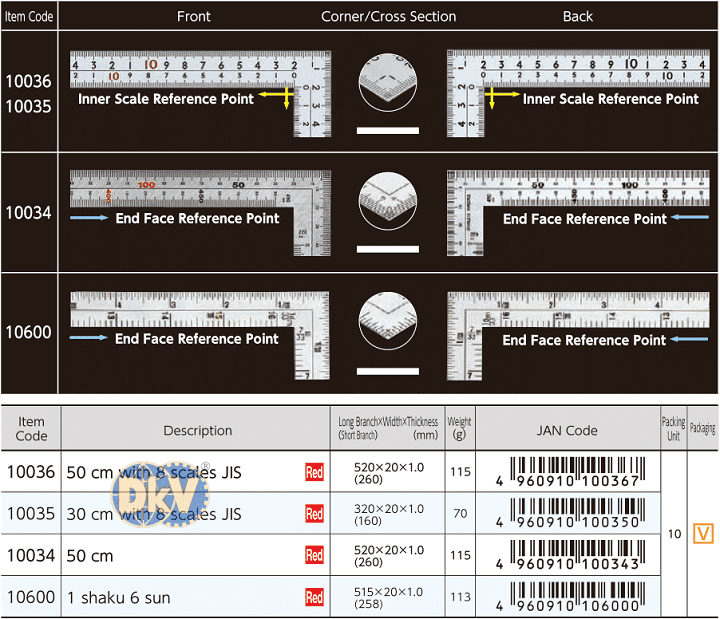Click the Red badge in the 10036 row
720x619 pixels.
(314, 472)
